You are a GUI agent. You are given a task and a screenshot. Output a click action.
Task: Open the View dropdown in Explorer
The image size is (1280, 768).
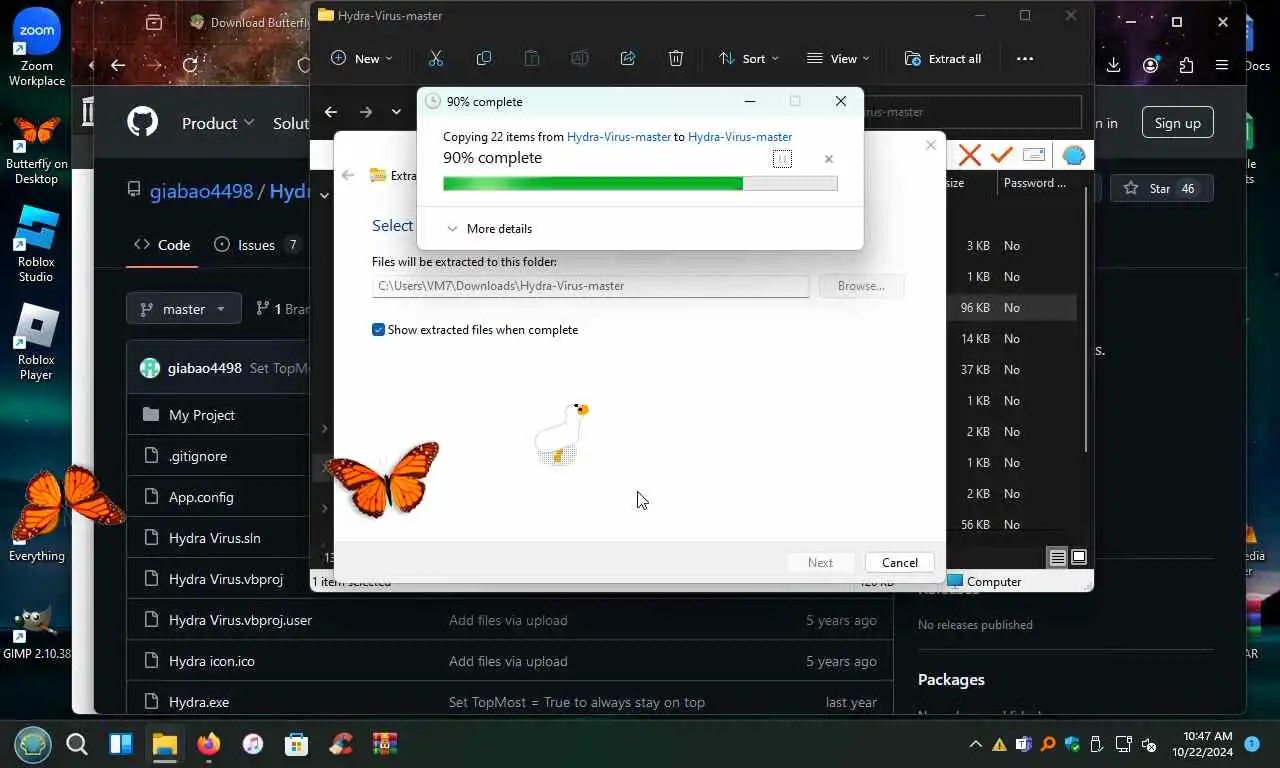[x=838, y=59]
